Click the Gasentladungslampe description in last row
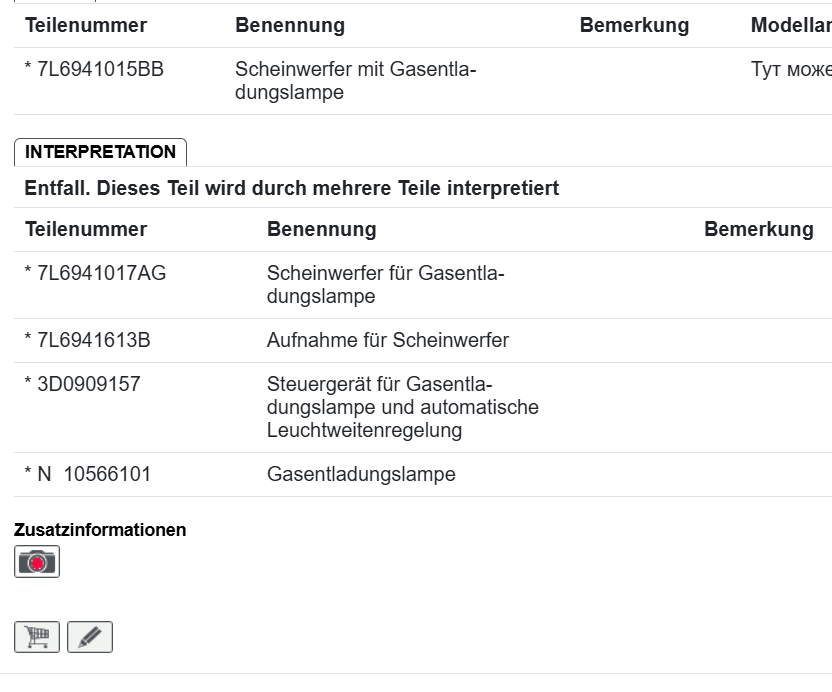832x692 pixels. click(x=361, y=474)
